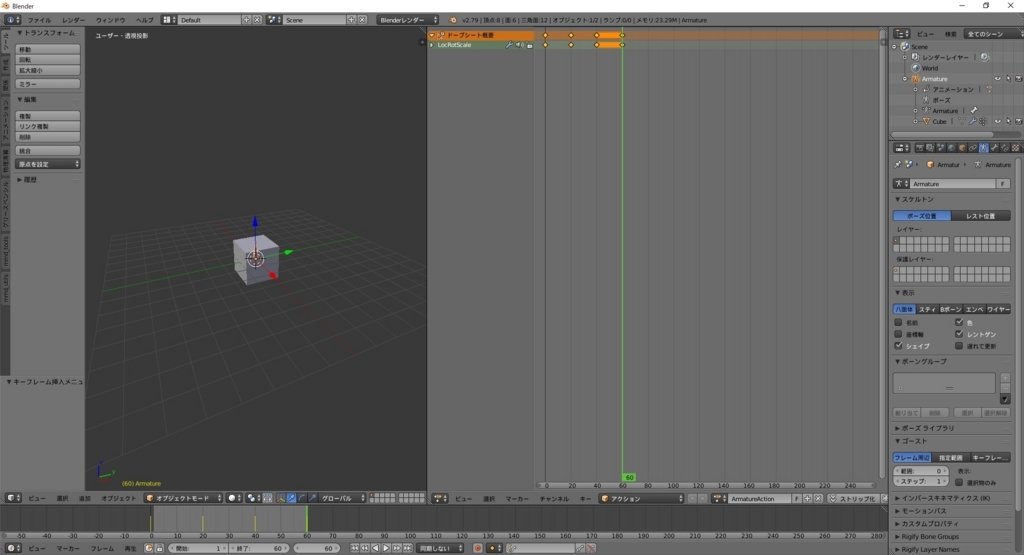This screenshot has height=555, width=1024.
Task: Open the マーカー menu in dope sheet header
Action: pos(517,499)
